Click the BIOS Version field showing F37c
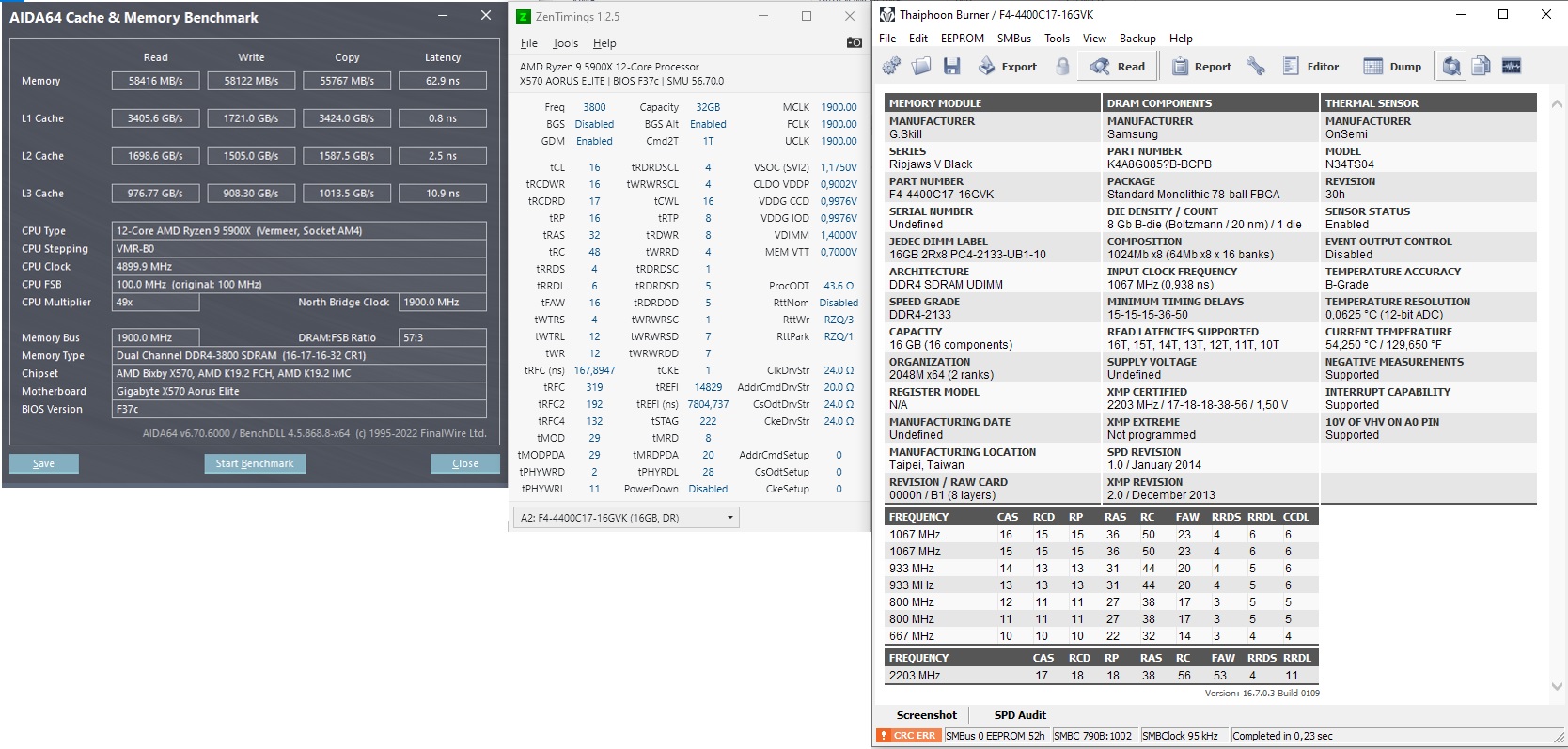Screen dimensions: 1568x749 click(x=300, y=410)
